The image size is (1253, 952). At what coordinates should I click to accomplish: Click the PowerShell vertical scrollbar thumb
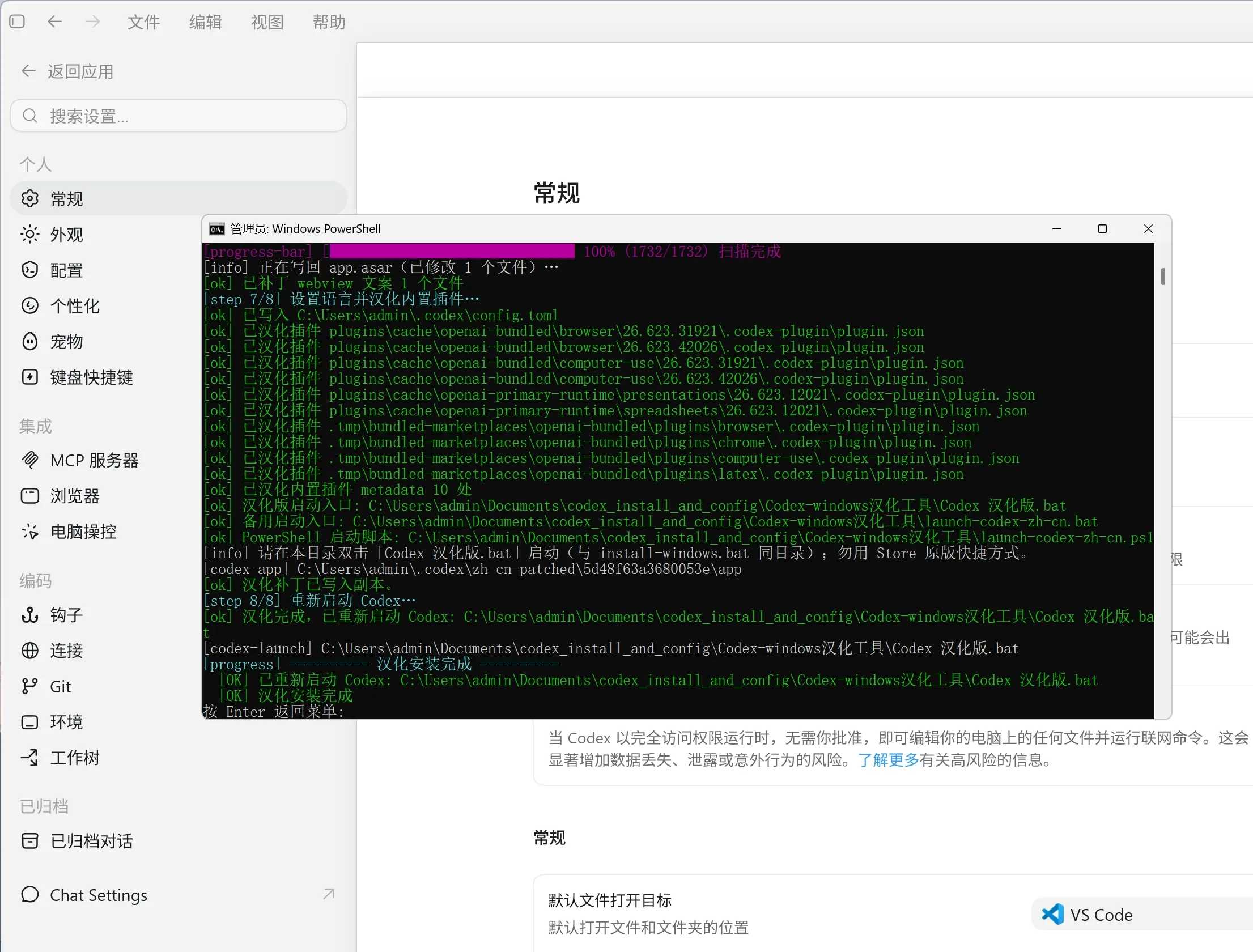[1163, 276]
